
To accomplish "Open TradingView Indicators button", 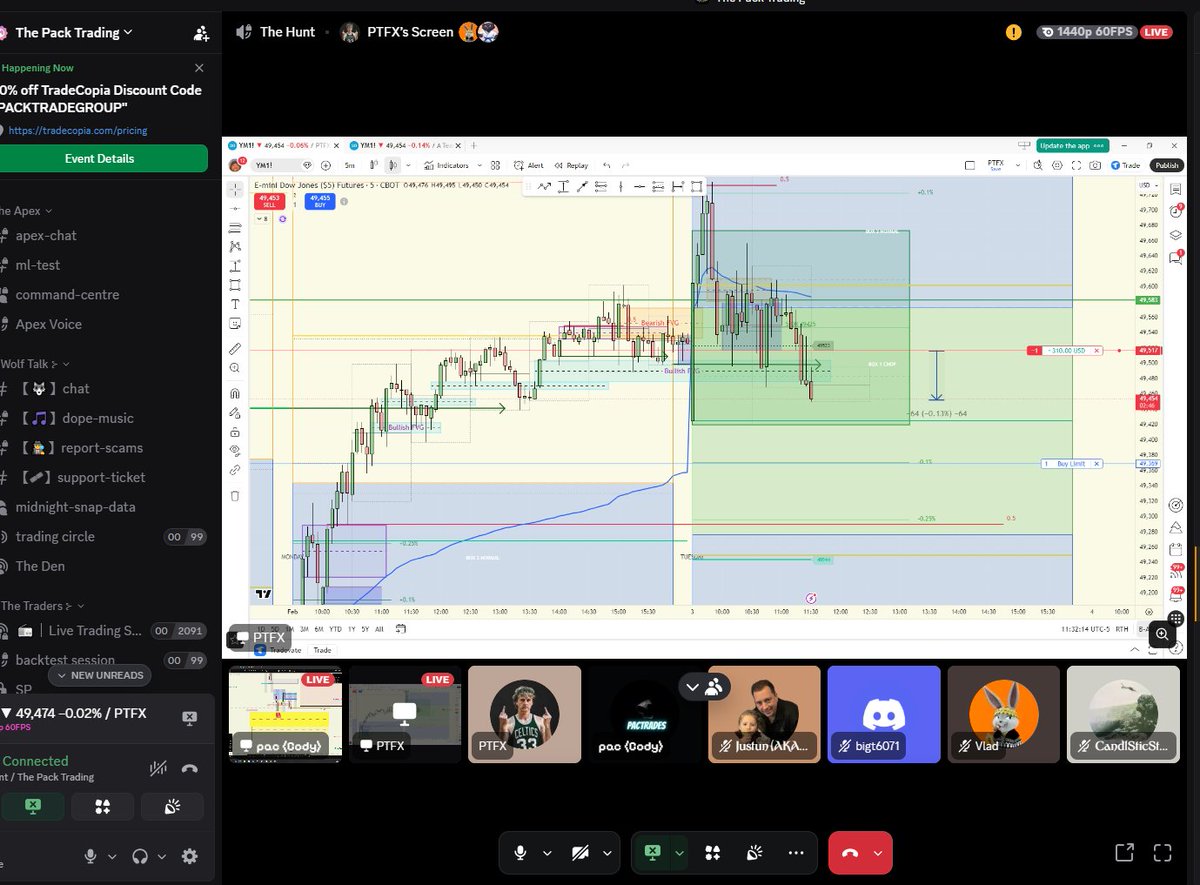I will point(447,165).
